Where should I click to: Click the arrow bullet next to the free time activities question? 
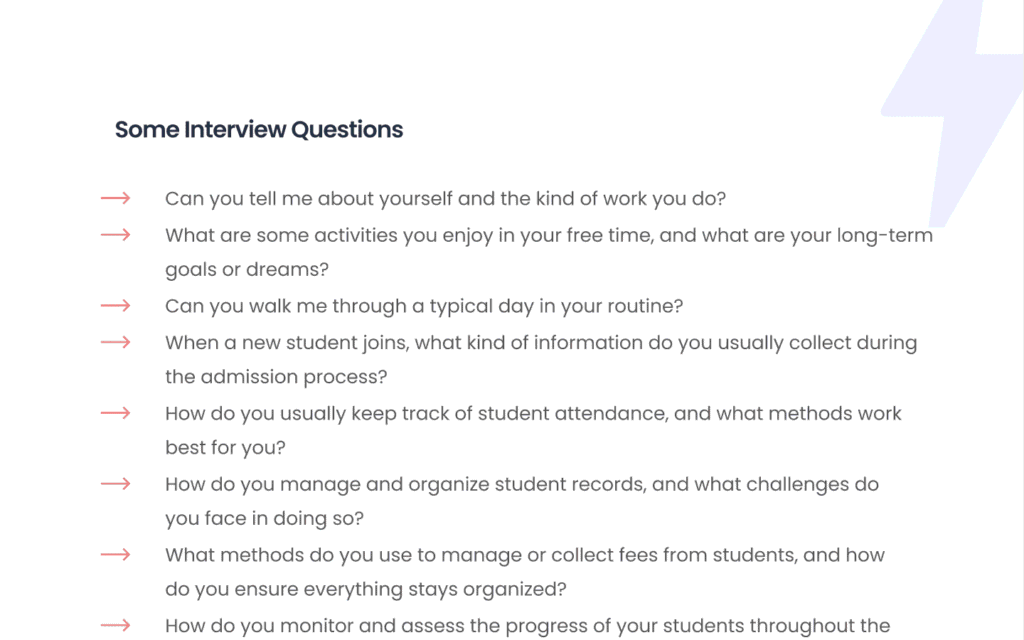click(x=116, y=235)
